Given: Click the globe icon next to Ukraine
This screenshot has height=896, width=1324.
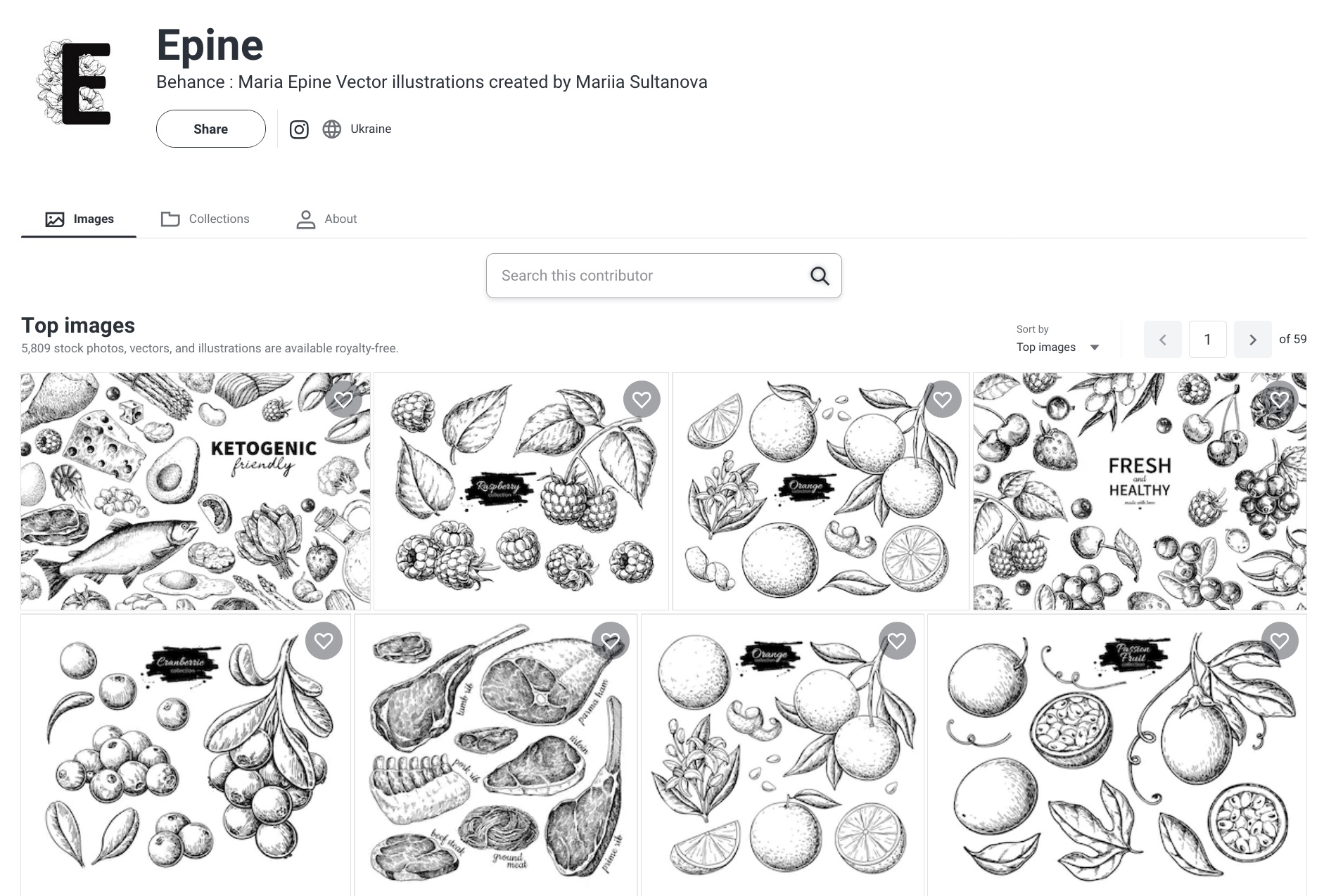Looking at the screenshot, I should [332, 129].
